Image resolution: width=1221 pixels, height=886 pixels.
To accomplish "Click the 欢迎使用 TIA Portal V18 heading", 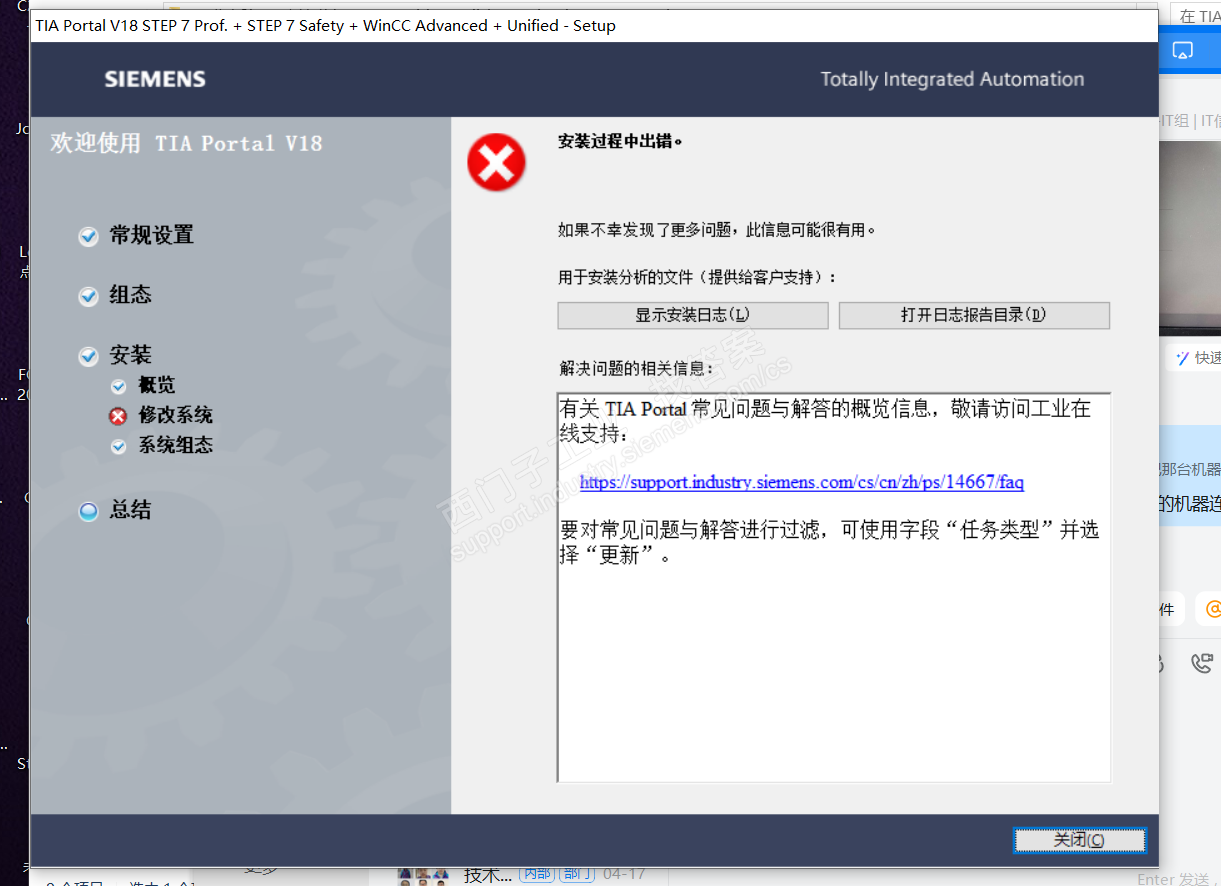I will tap(186, 143).
